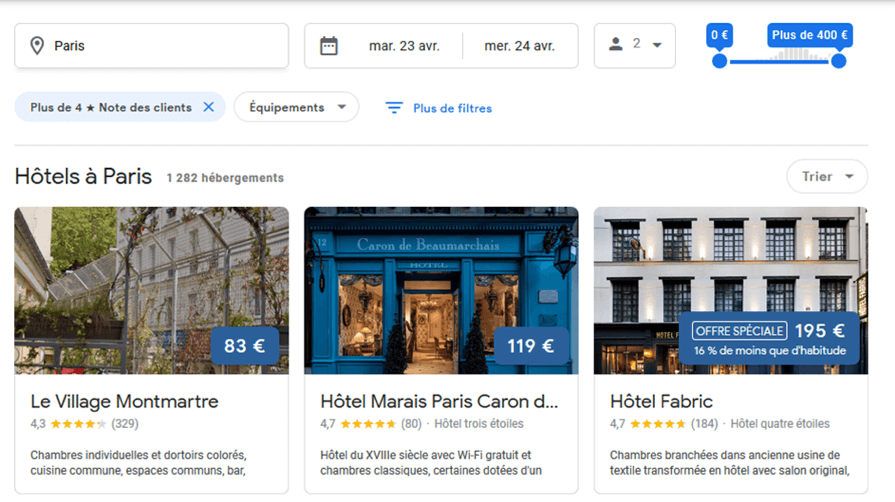Click the guest person icon
Viewport: 895px width, 502px height.
(x=615, y=44)
